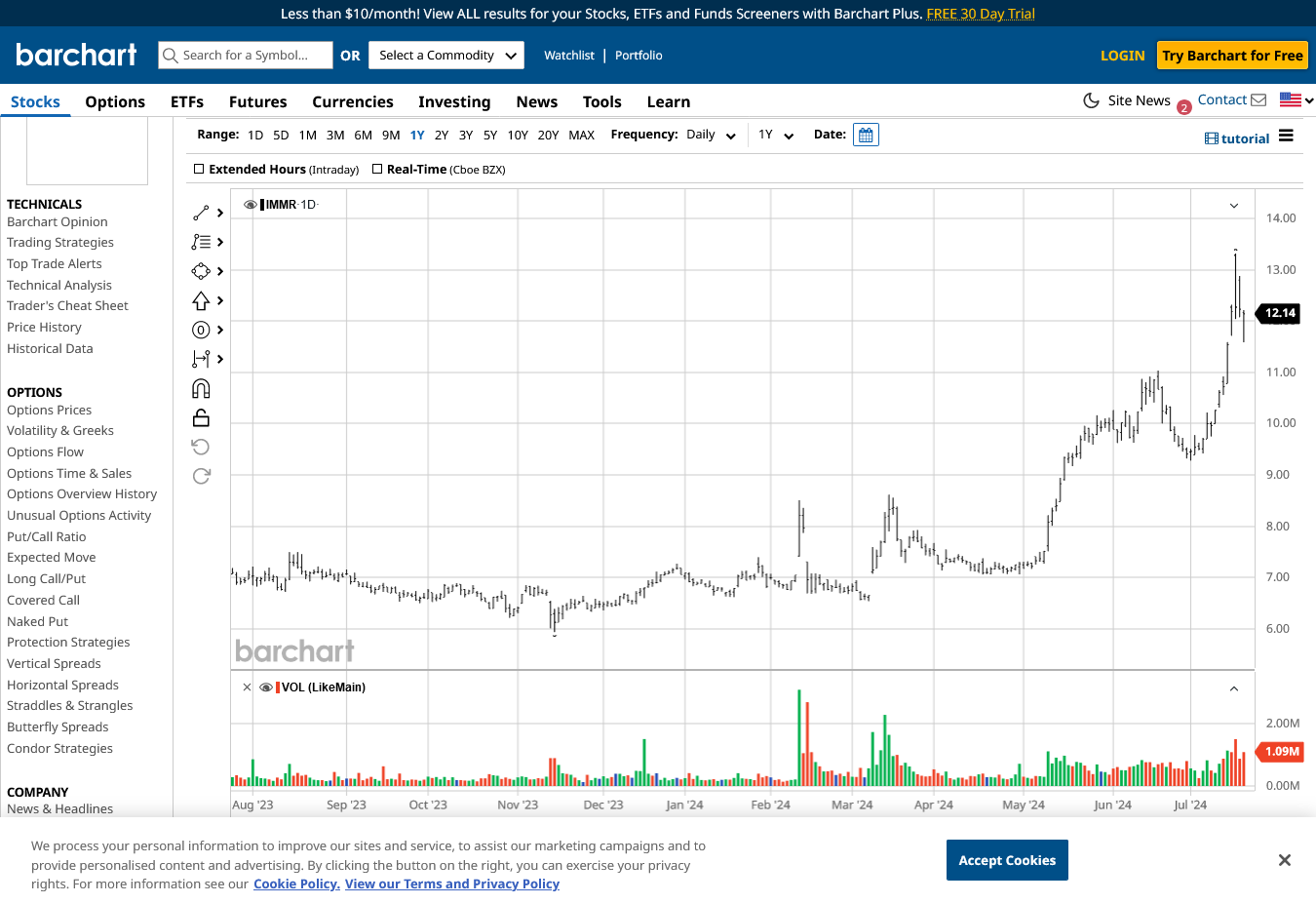Viewport: 1316px width, 903px height.
Task: Collapse the volume pane chevron
Action: (x=1234, y=688)
